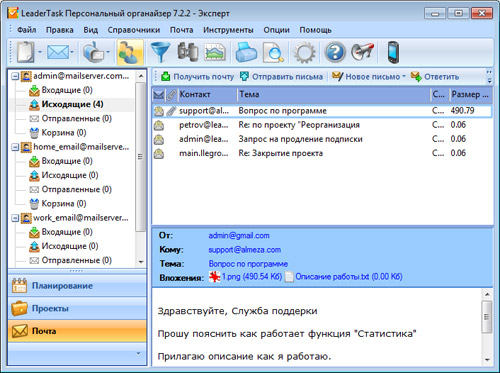
Task: Open Описание работы.txt attachment link
Action: [349, 277]
